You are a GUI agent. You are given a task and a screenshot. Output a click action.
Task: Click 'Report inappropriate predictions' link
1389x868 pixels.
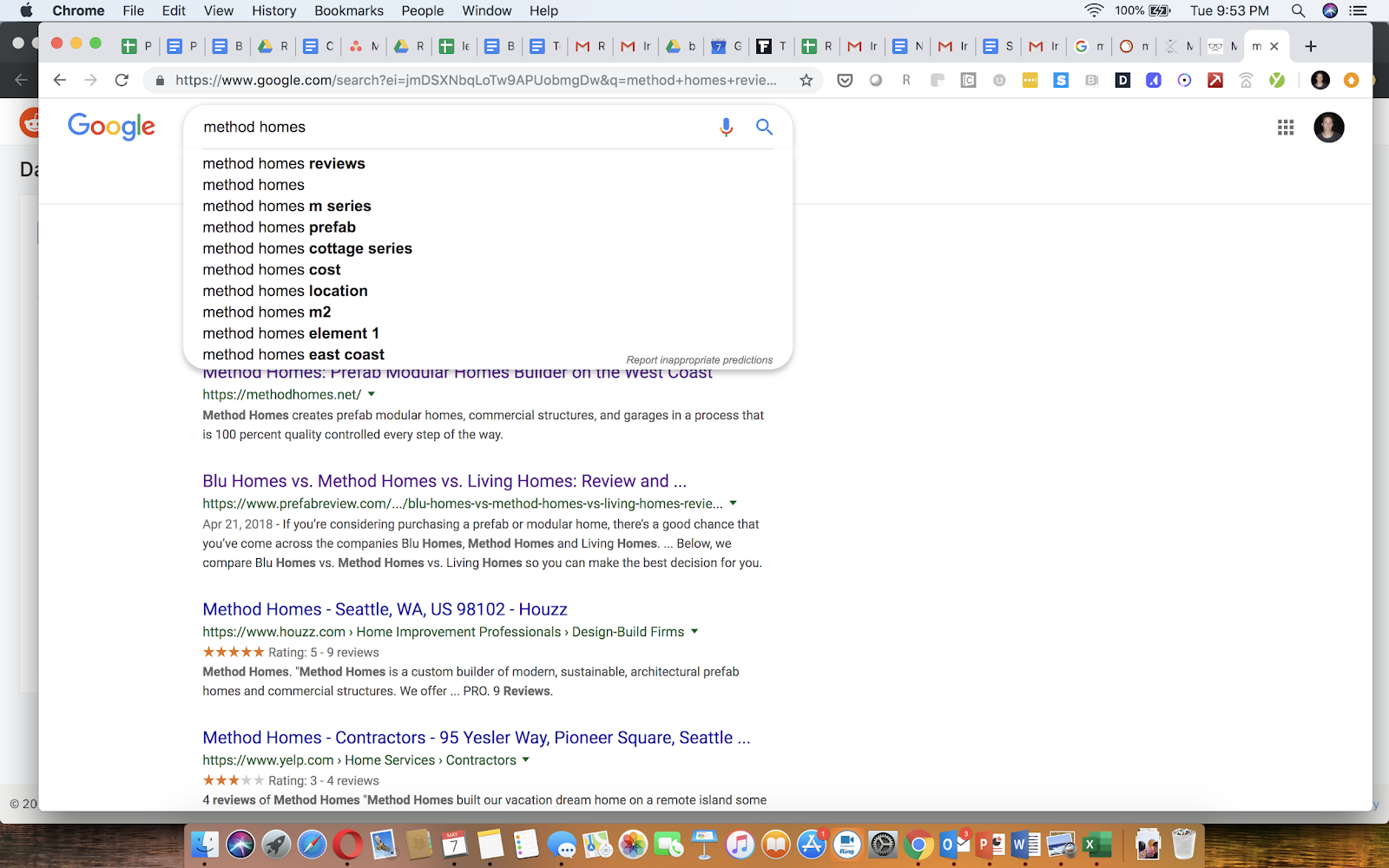point(700,360)
